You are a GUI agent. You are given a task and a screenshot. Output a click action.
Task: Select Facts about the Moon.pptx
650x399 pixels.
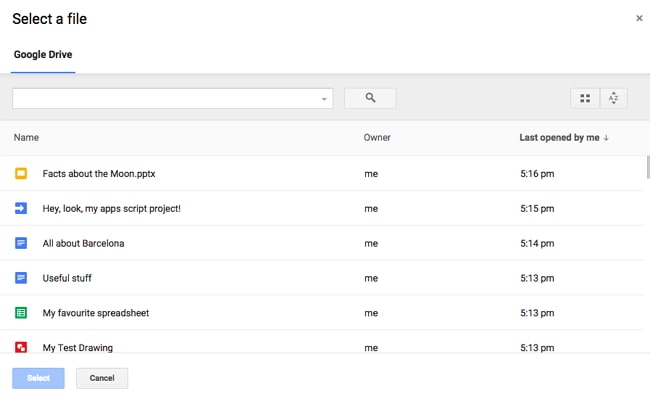click(99, 174)
